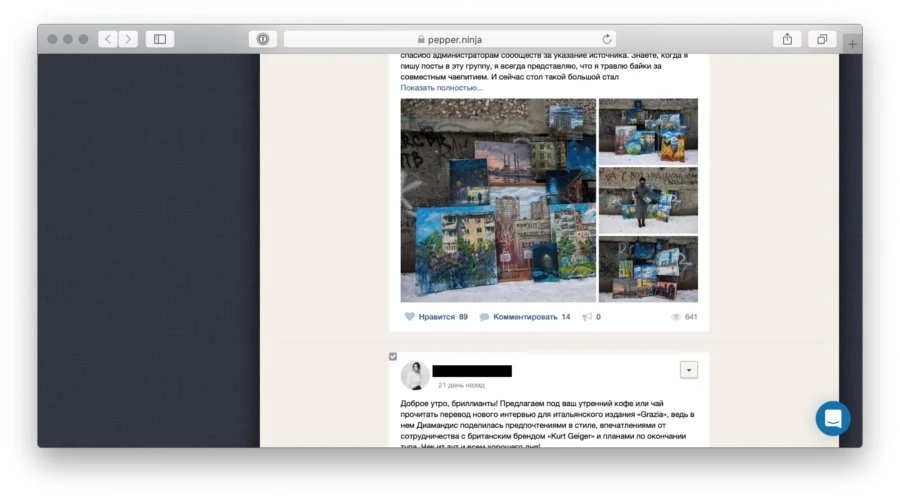900x500 pixels.
Task: Click the Нравится 89 label
Action: click(x=443, y=317)
